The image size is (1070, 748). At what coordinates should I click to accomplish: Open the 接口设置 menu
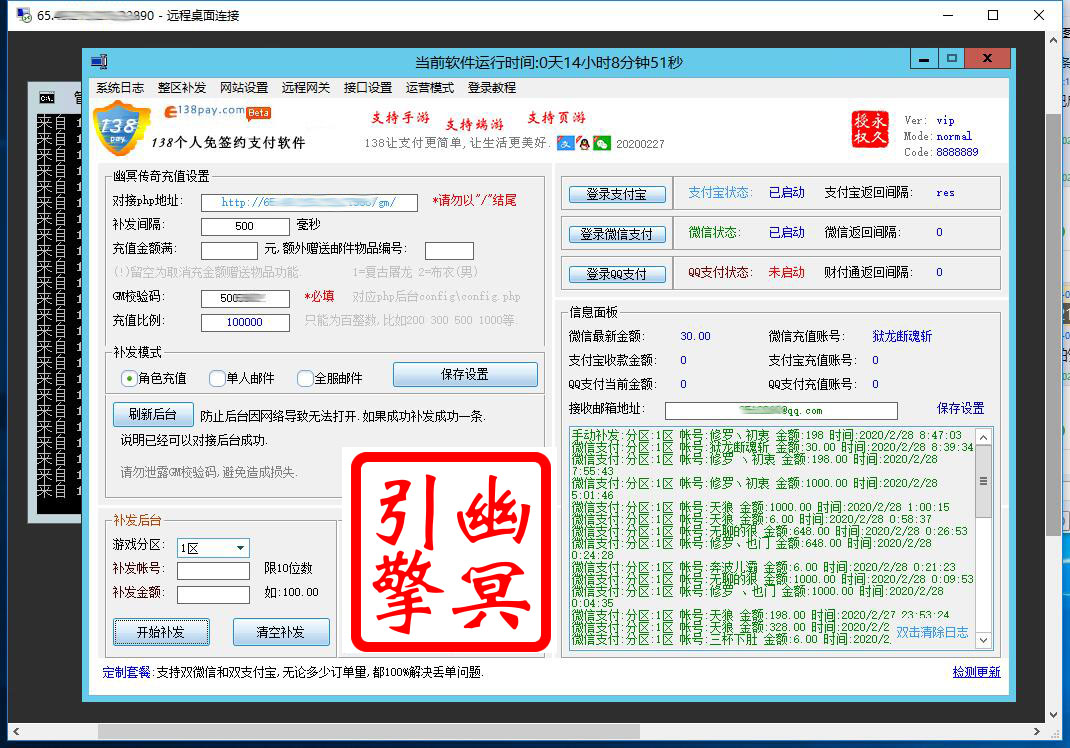coord(367,88)
